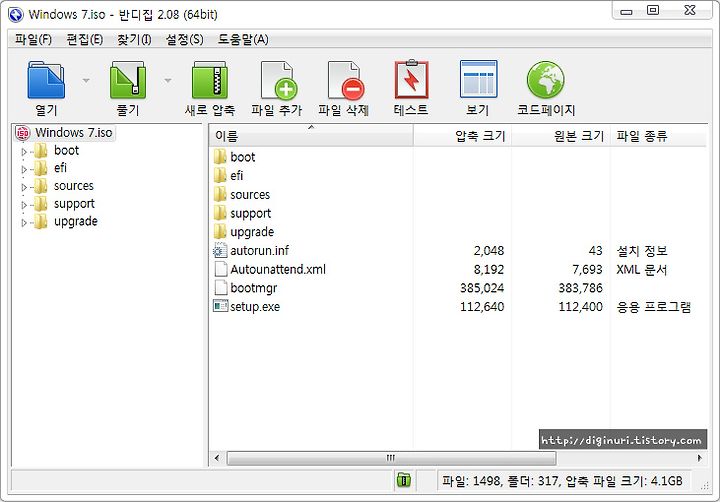Click the 응용 프로그램 file type cell
This screenshot has width=720, height=502.
653,307
